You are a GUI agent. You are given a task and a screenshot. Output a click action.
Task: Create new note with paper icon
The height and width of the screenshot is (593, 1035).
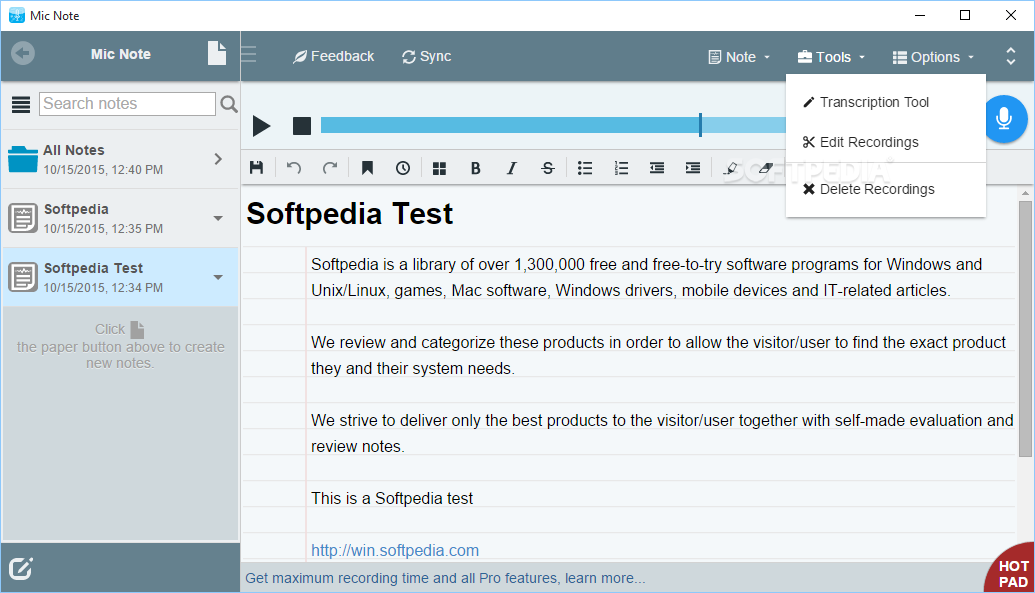tap(217, 53)
